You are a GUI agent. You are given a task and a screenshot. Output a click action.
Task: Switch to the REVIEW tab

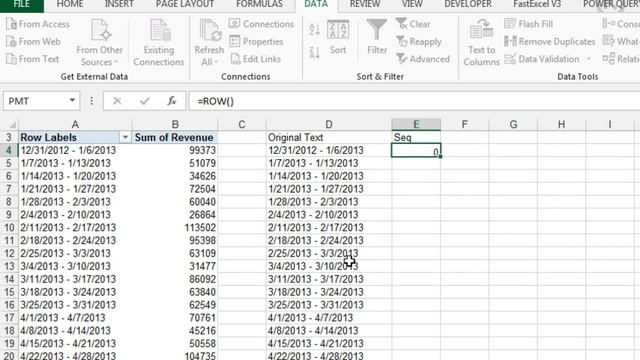point(364,4)
